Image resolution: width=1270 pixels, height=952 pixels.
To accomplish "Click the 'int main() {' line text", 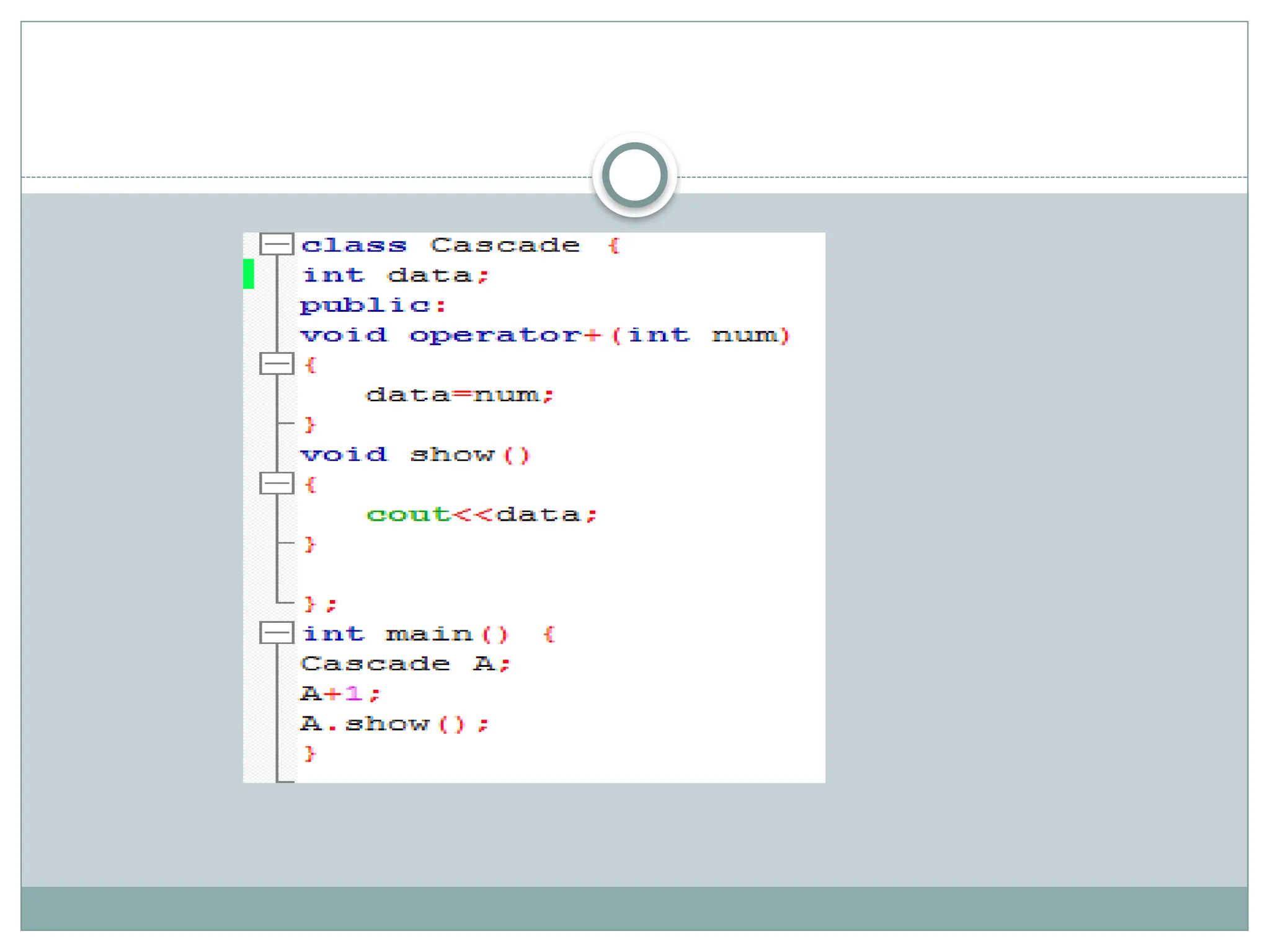I will (x=428, y=634).
